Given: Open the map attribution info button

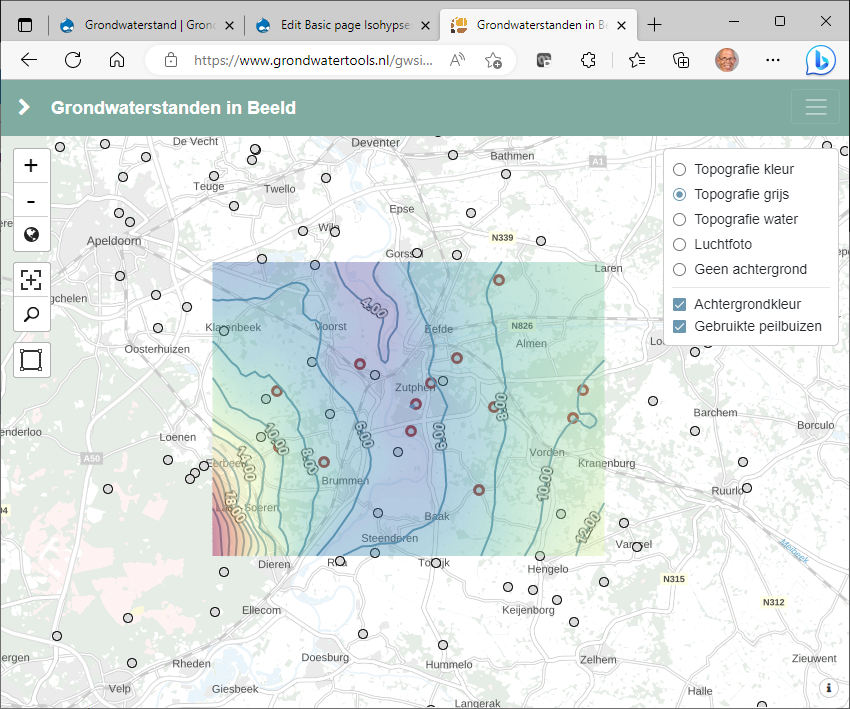Looking at the screenshot, I should [828, 688].
